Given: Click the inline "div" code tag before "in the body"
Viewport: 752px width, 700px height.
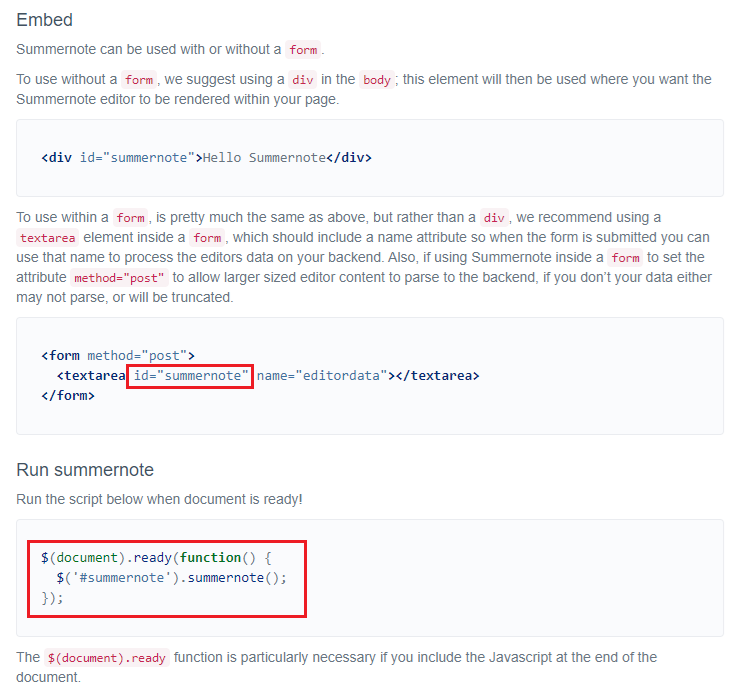Looking at the screenshot, I should [303, 80].
